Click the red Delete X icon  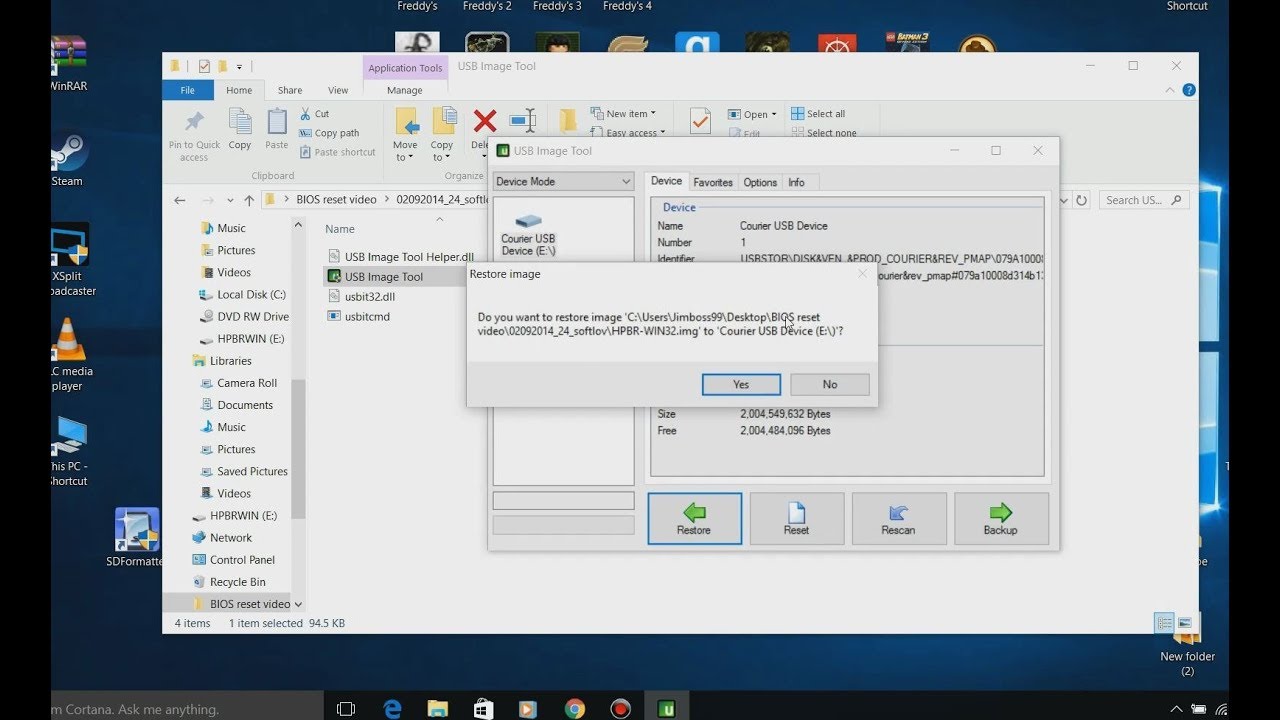point(485,122)
